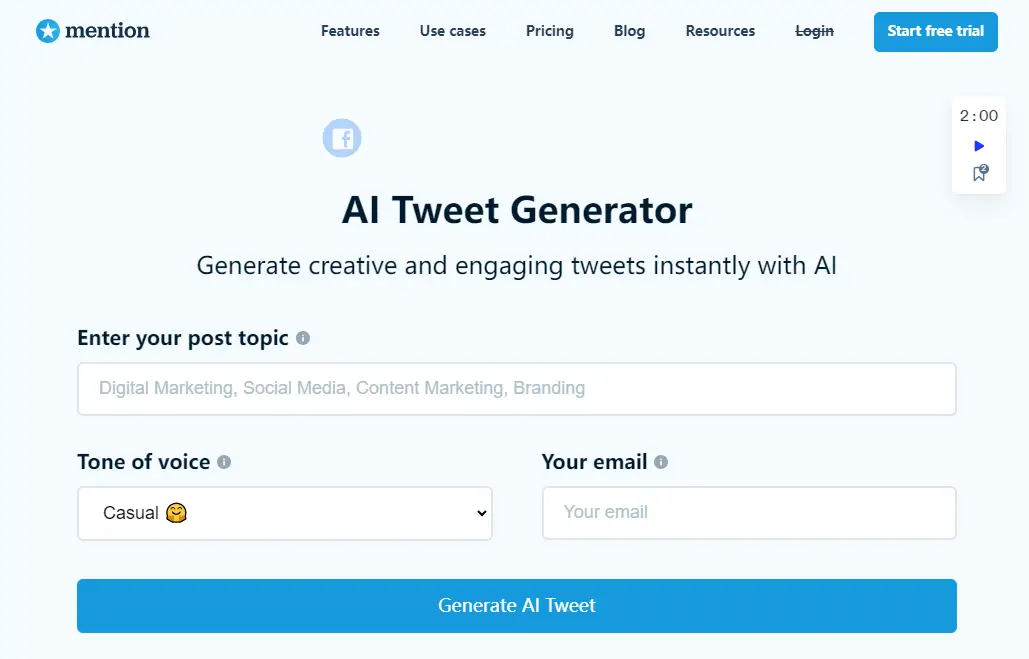This screenshot has height=659, width=1029.
Task: Click the info icon beside Tone of voice
Action: 225,462
